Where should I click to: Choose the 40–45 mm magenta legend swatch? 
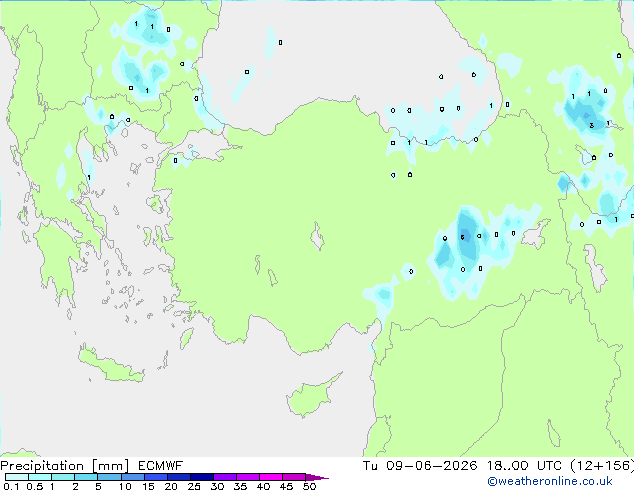[x=271, y=477]
